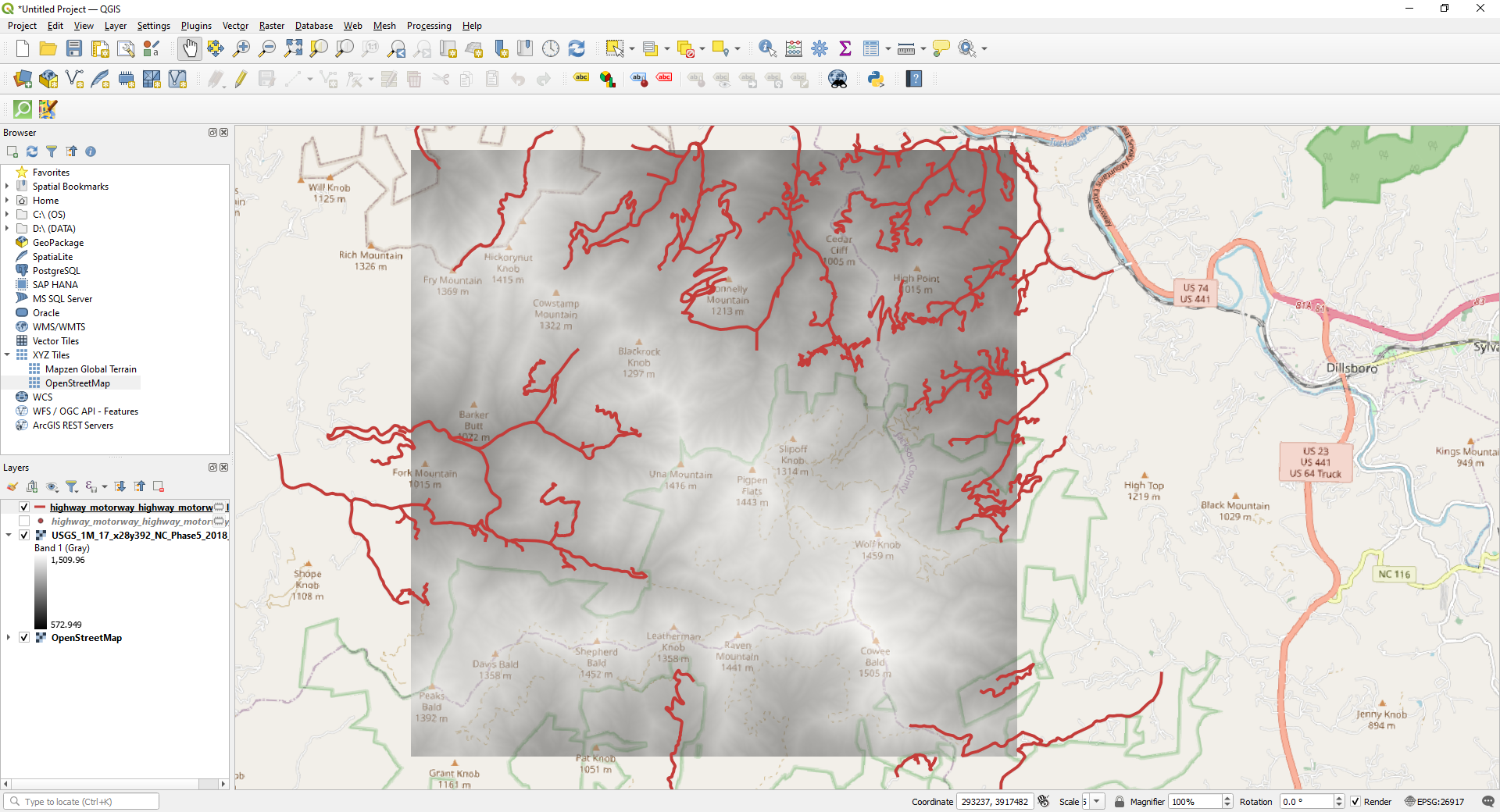1500x812 pixels.
Task: Expand the D:\ (DATA) drive node
Action: pos(7,229)
